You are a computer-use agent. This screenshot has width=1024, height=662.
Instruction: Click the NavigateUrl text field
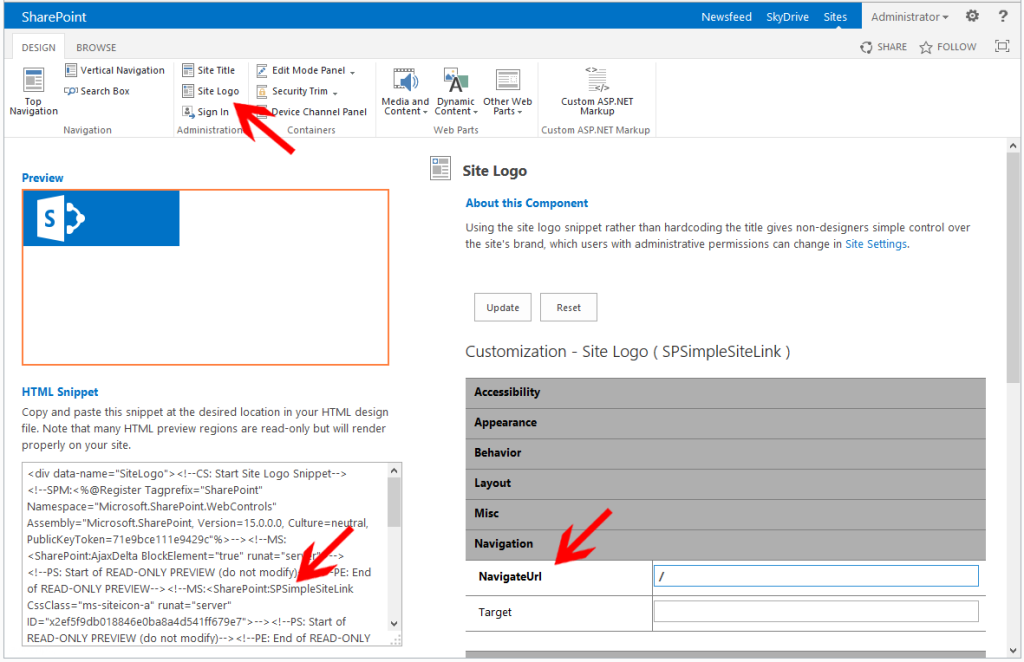[815, 576]
